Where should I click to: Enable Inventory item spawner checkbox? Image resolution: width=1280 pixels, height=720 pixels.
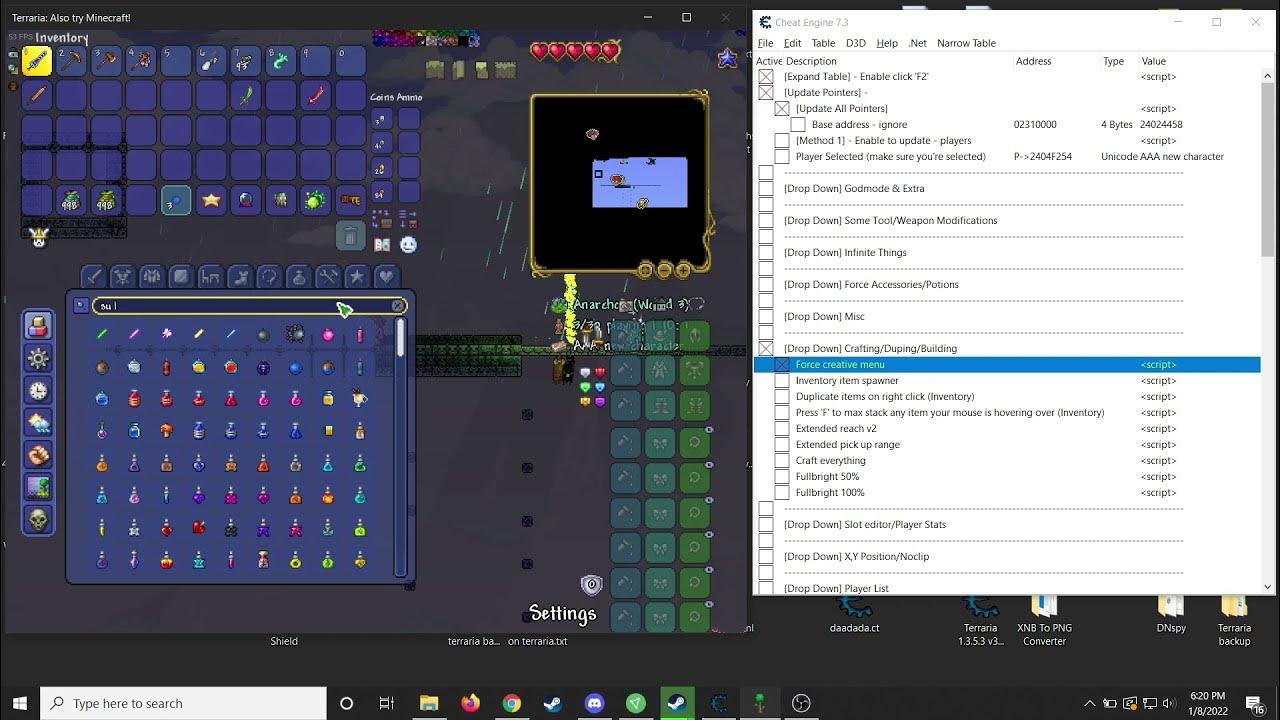(x=782, y=381)
